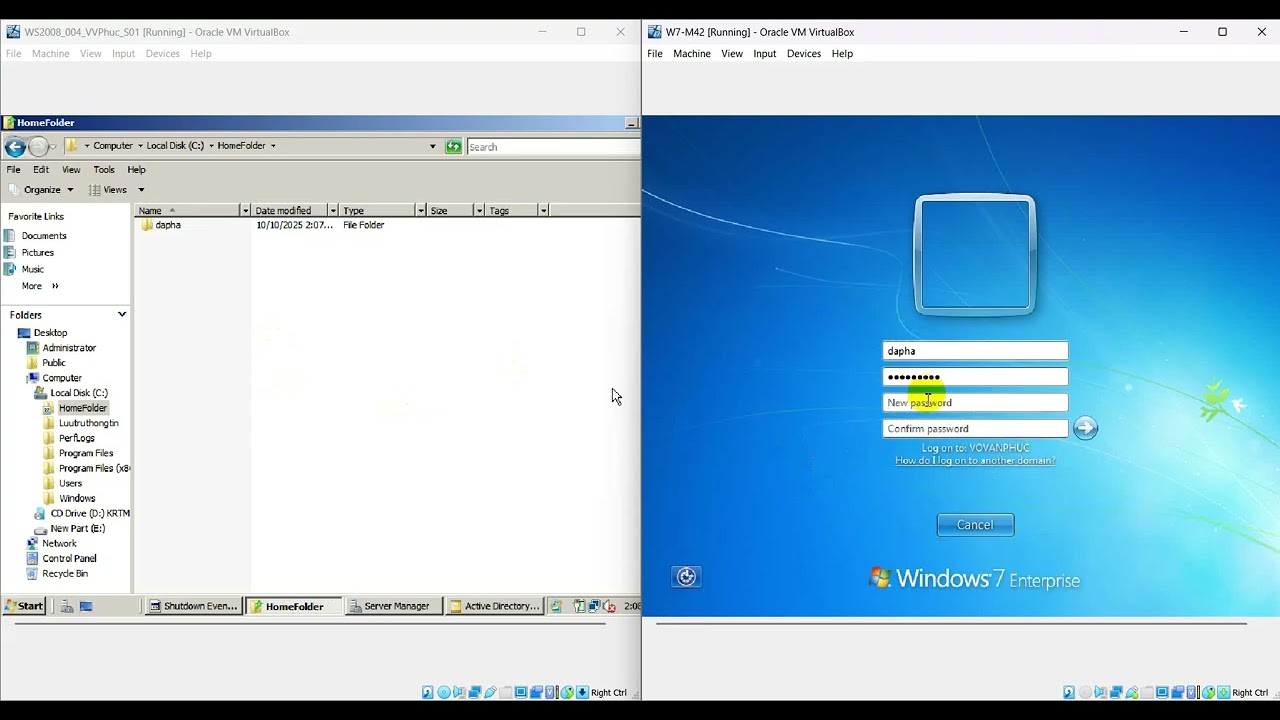Screen dimensions: 1280x720
Task: Click the hard disk status icon in W7-M42 window
Action: click(x=1069, y=692)
